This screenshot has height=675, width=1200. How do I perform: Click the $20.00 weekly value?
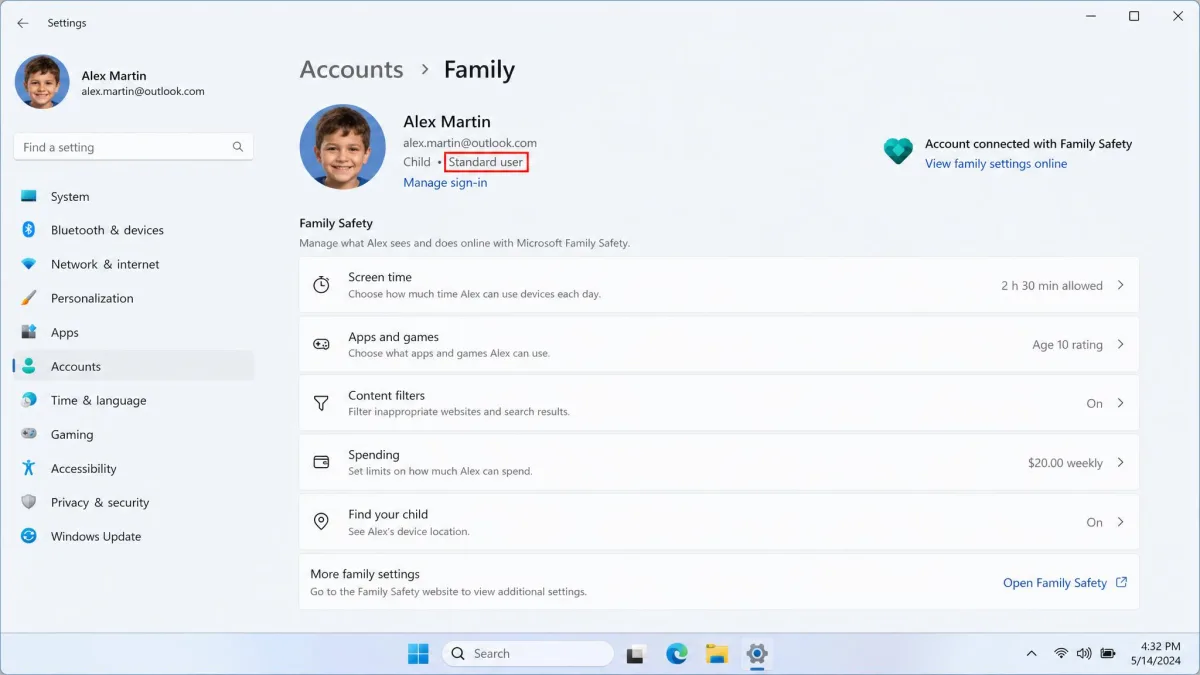(x=1065, y=463)
